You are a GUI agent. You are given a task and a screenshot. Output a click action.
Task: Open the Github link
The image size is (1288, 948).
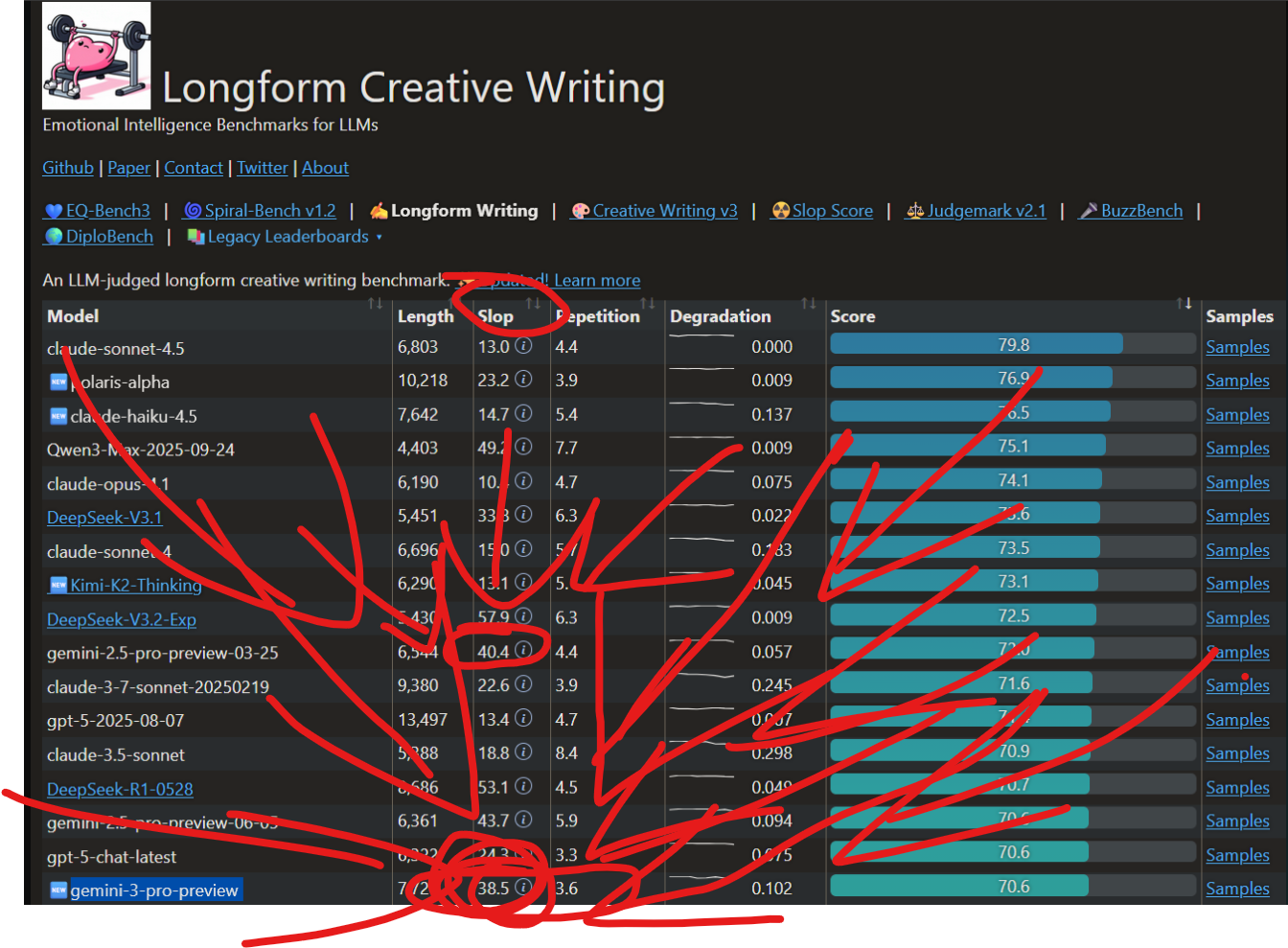tap(68, 168)
